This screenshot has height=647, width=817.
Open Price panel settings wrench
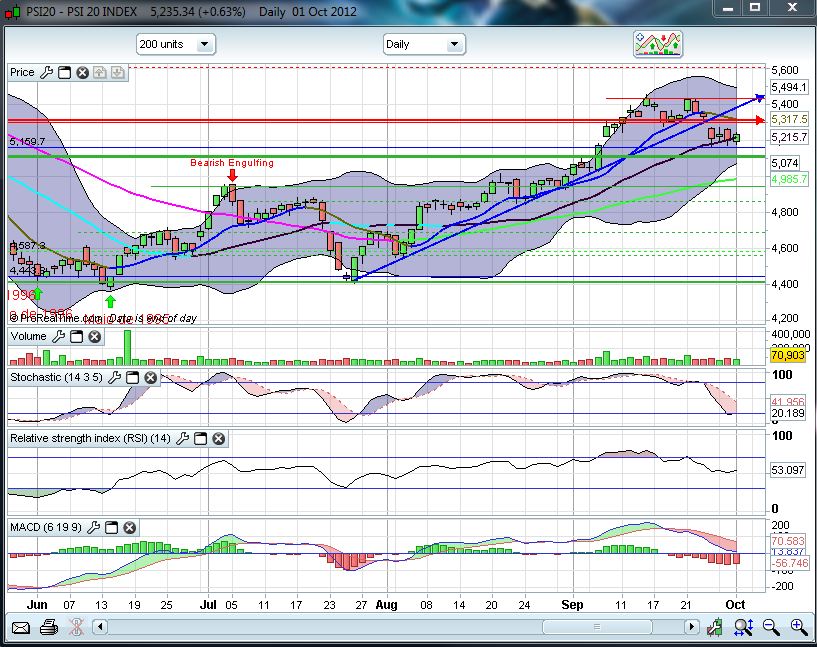45,73
